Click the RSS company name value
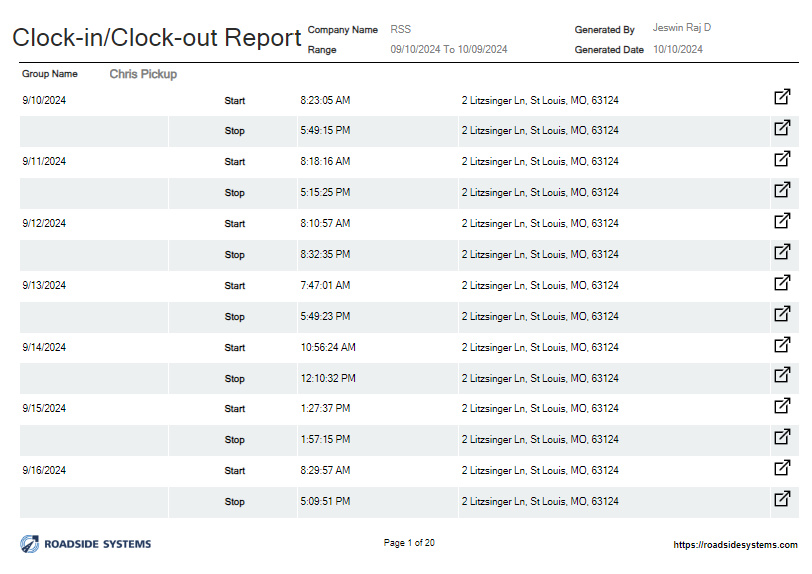The height and width of the screenshot is (574, 812). coord(400,30)
